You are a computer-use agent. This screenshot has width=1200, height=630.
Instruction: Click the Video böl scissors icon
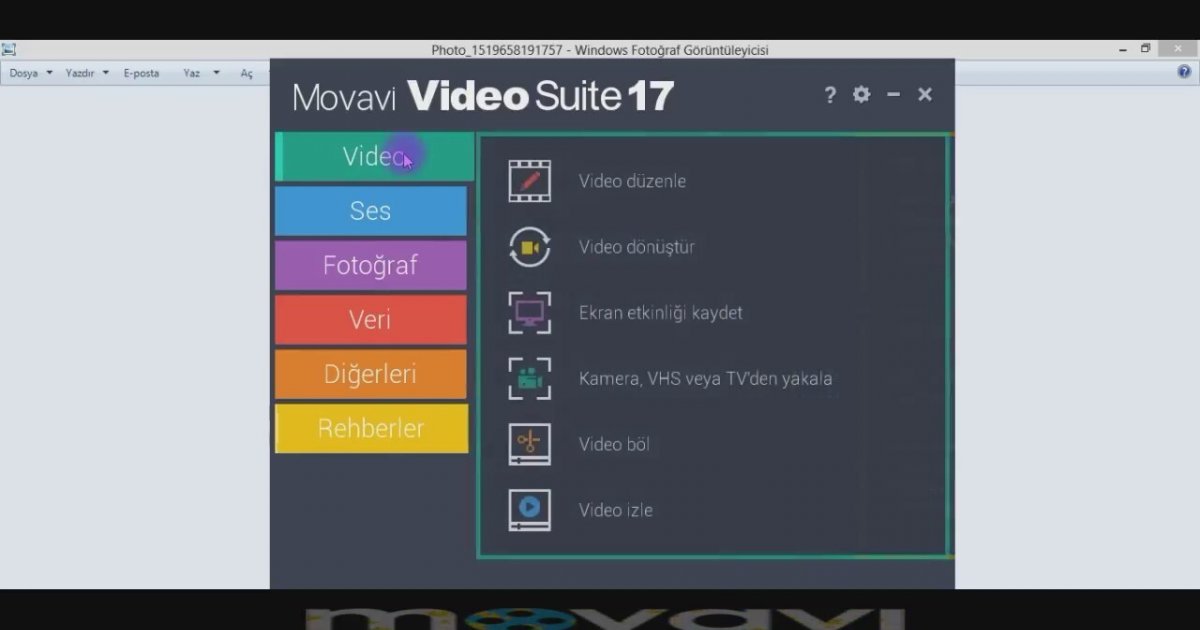point(529,444)
